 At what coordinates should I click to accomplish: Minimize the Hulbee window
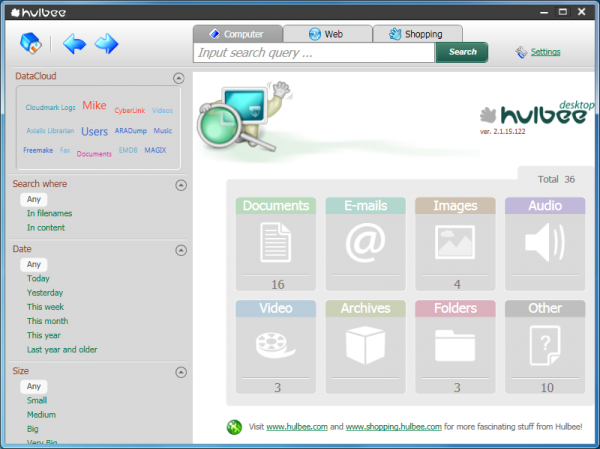(544, 13)
